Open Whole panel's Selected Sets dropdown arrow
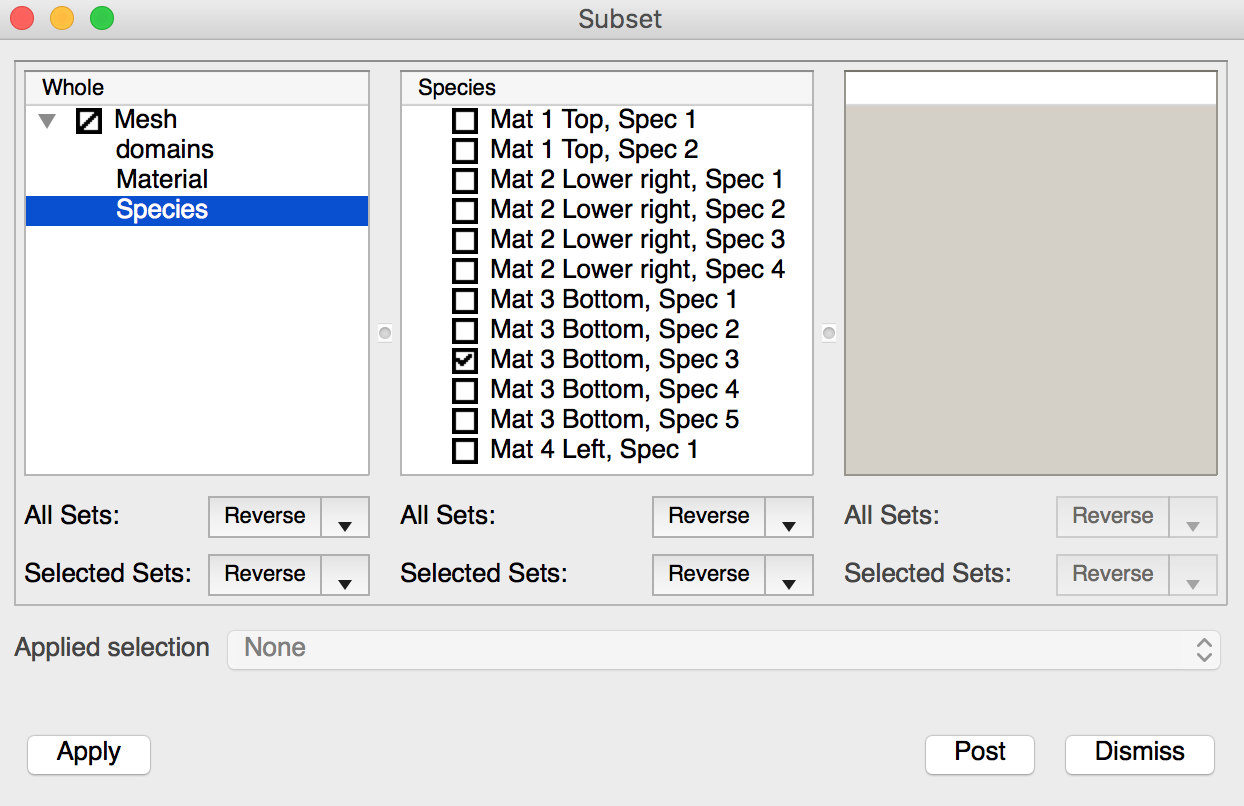Viewport: 1244px width, 806px height. point(345,575)
